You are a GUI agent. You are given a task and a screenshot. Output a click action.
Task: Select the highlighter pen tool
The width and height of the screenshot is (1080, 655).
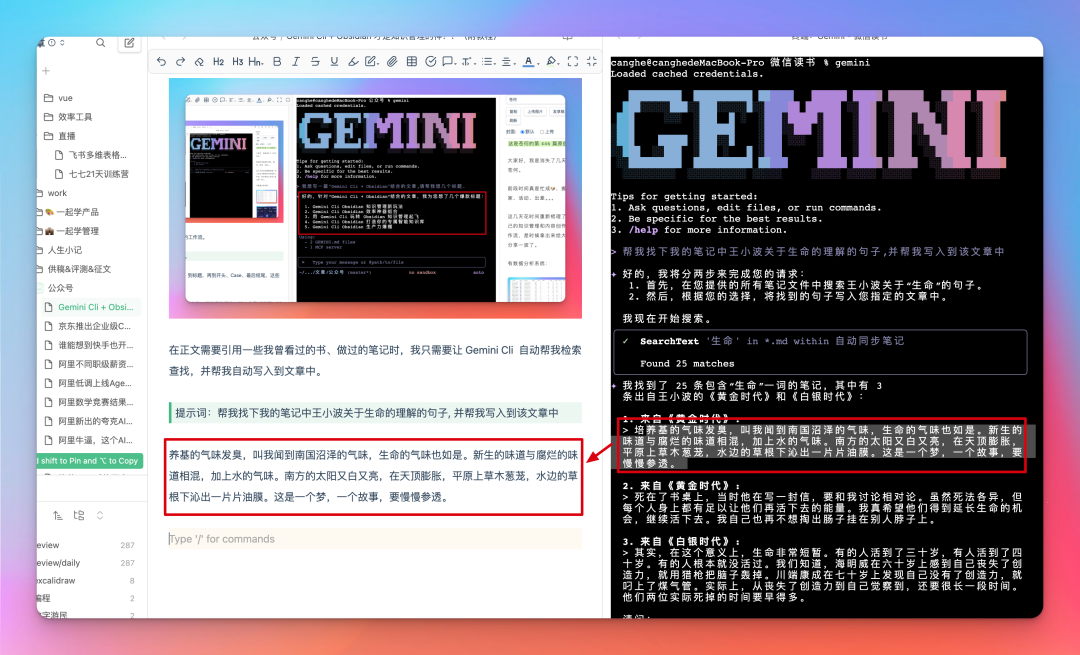pos(353,61)
